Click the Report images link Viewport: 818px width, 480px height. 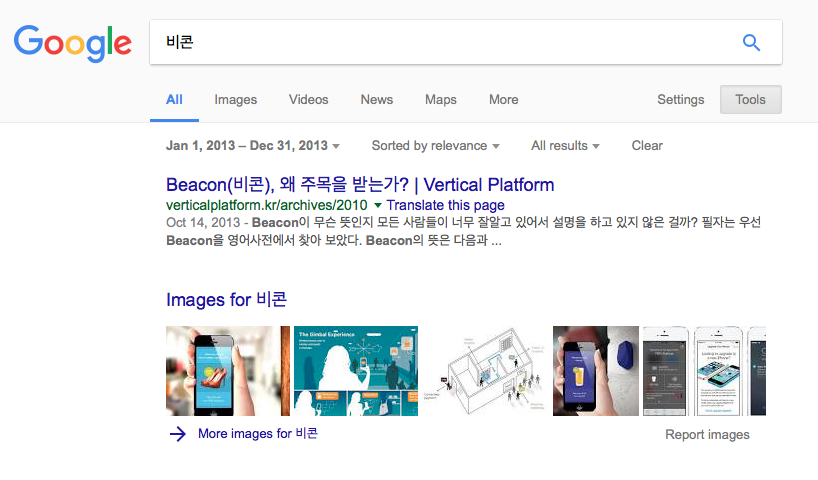coord(707,435)
